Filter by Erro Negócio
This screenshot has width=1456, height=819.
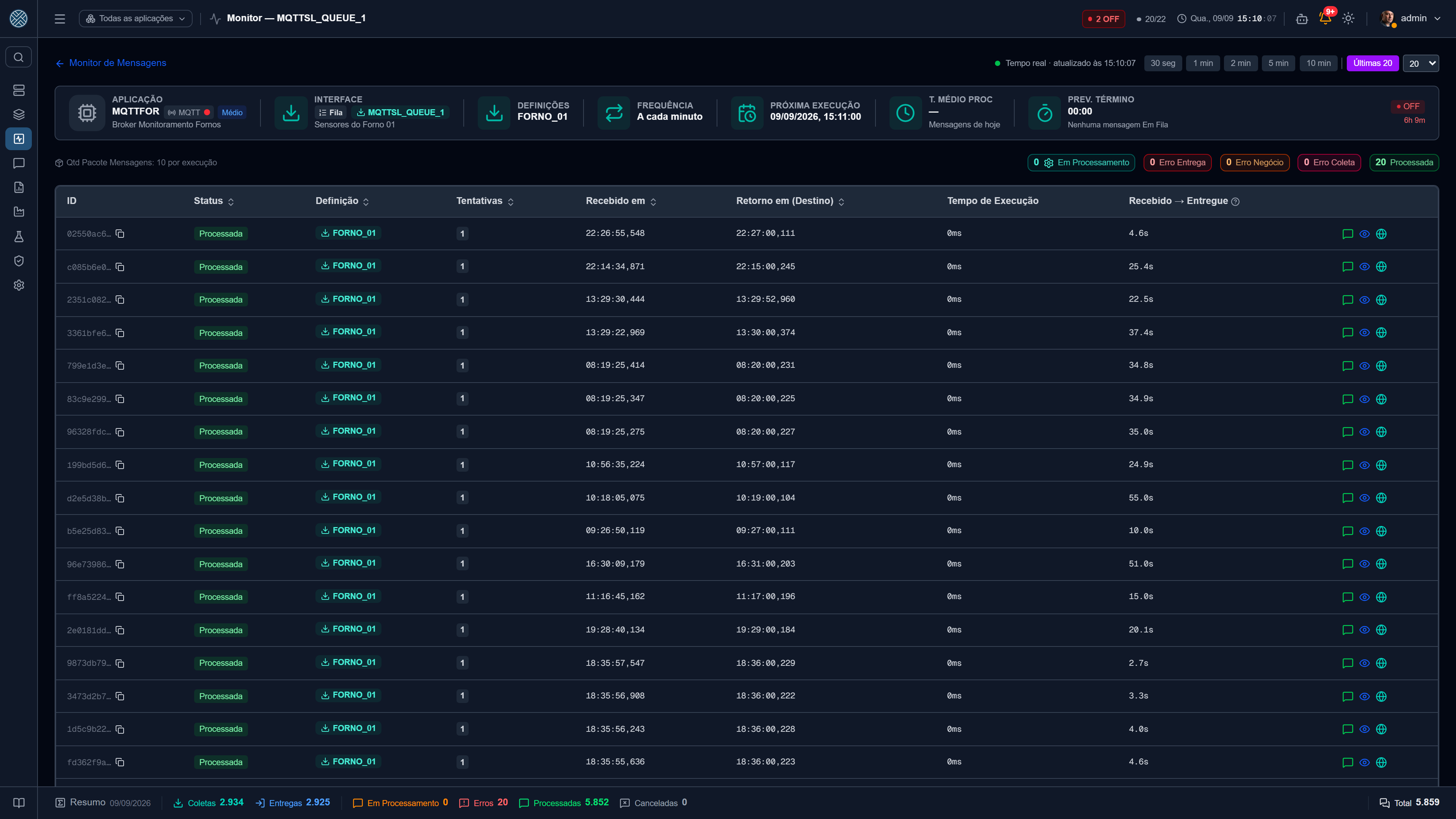(x=1255, y=163)
